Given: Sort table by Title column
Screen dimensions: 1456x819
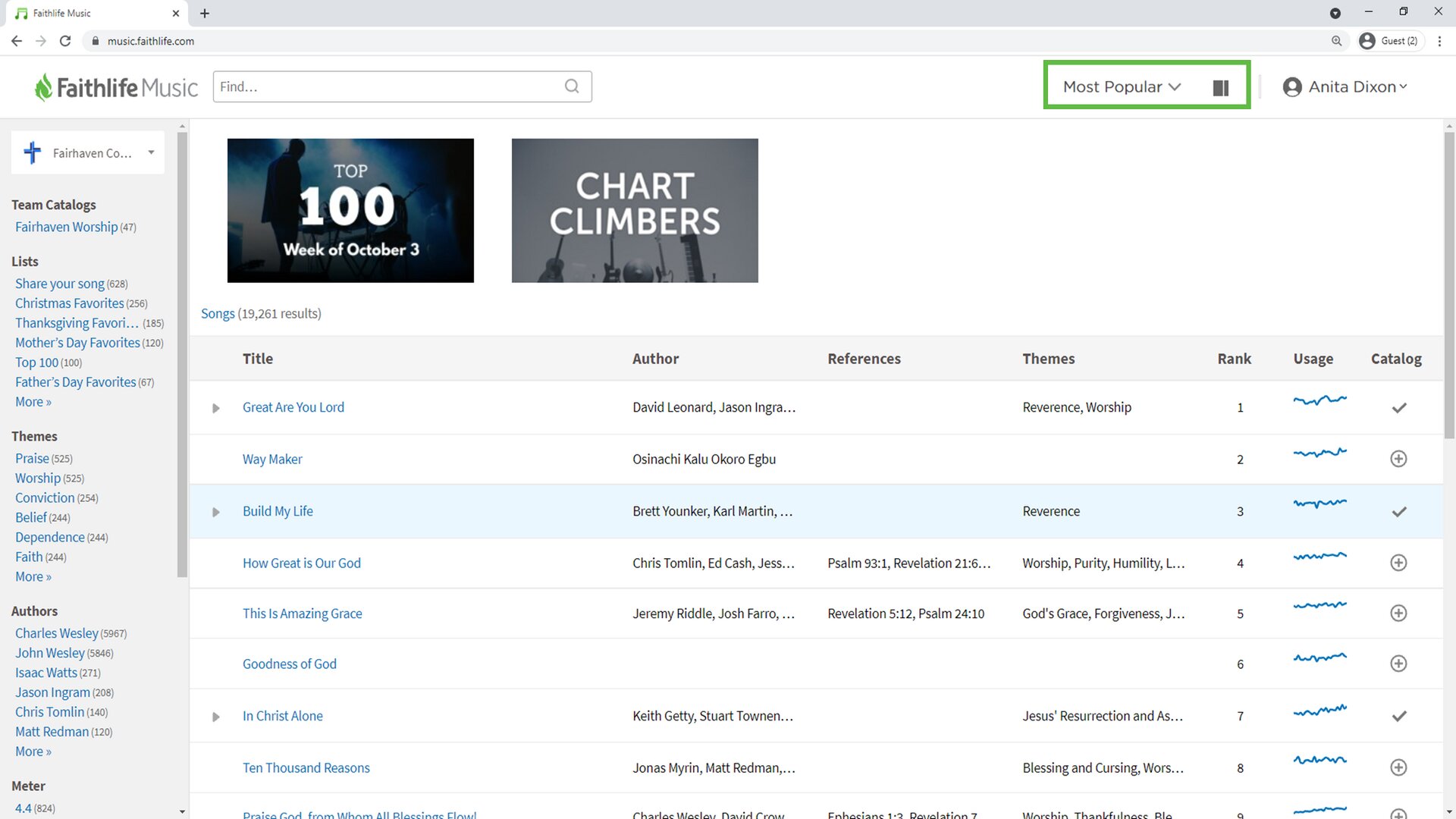Looking at the screenshot, I should point(258,359).
